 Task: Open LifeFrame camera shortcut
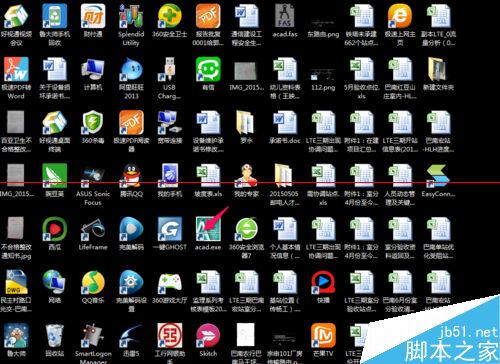[x=93, y=229]
